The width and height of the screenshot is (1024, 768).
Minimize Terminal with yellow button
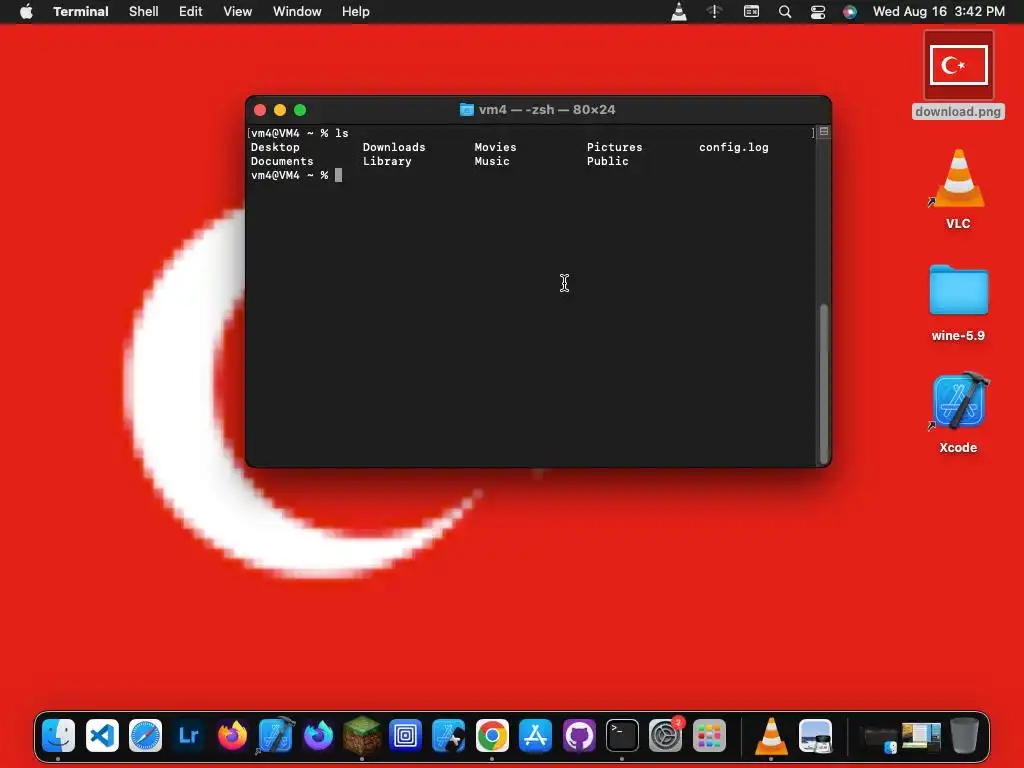coord(280,110)
